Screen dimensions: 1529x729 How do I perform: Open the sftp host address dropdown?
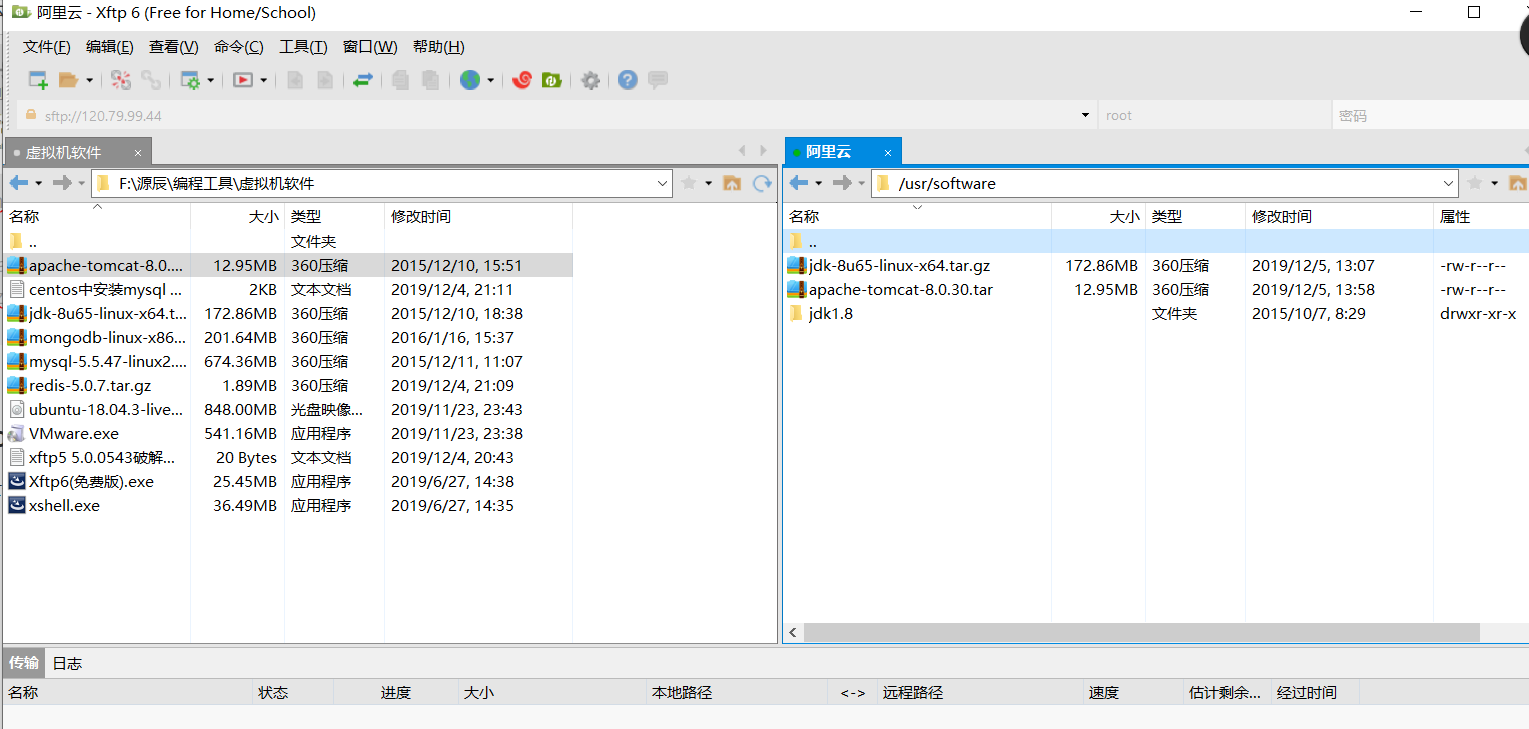pyautogui.click(x=1086, y=115)
